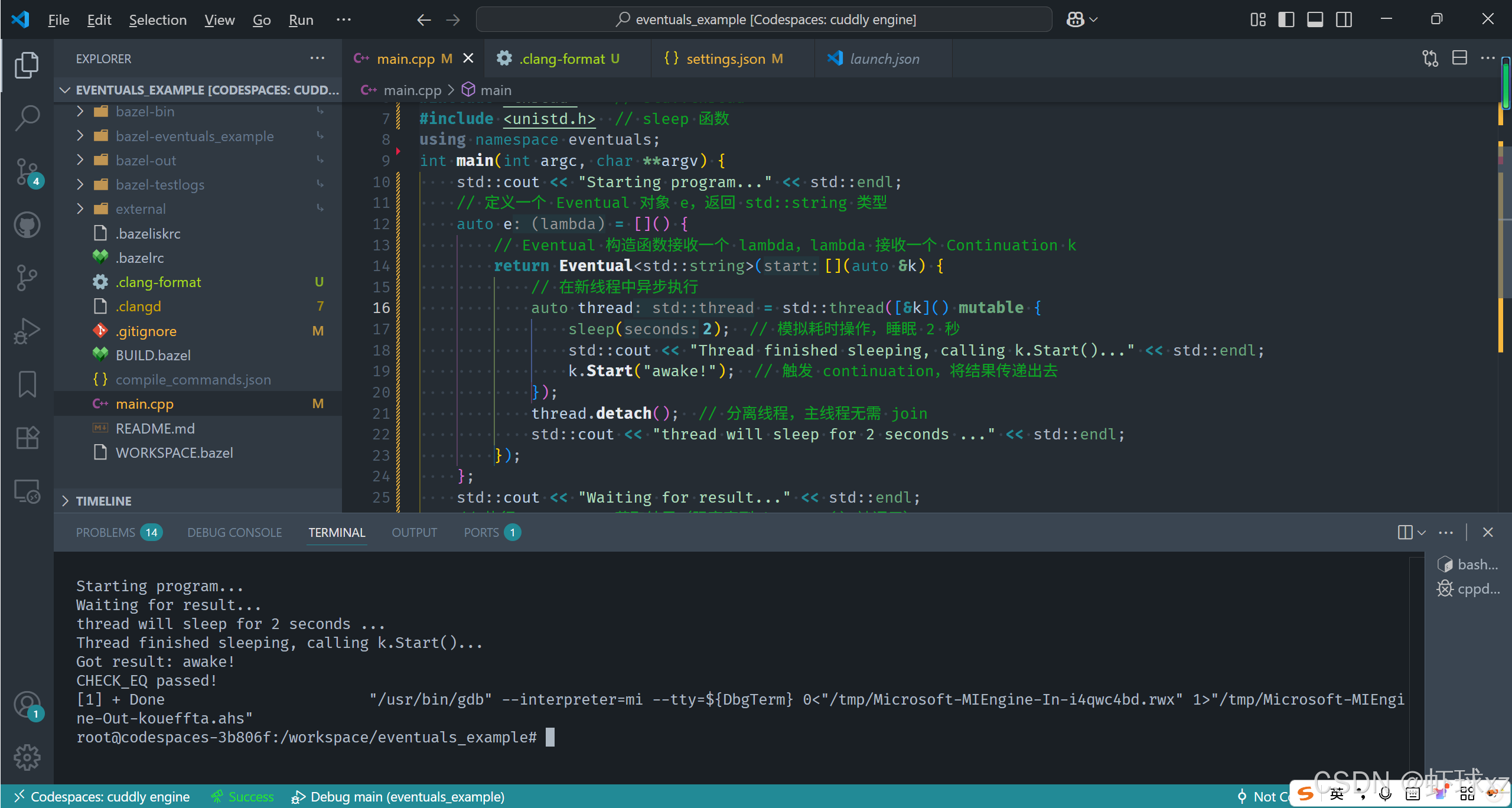Go forward with the right arrow
Image resolution: width=1512 pixels, height=808 pixels.
(453, 20)
